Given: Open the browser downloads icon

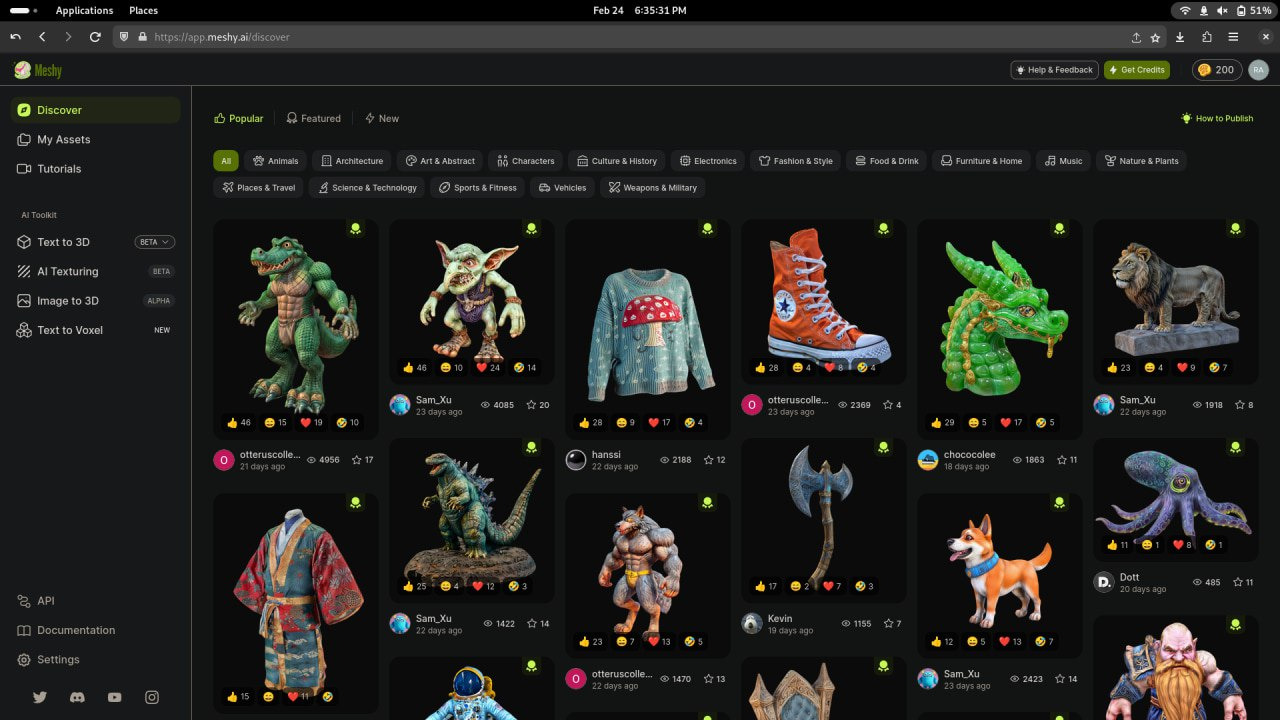Looking at the screenshot, I should point(1181,37).
